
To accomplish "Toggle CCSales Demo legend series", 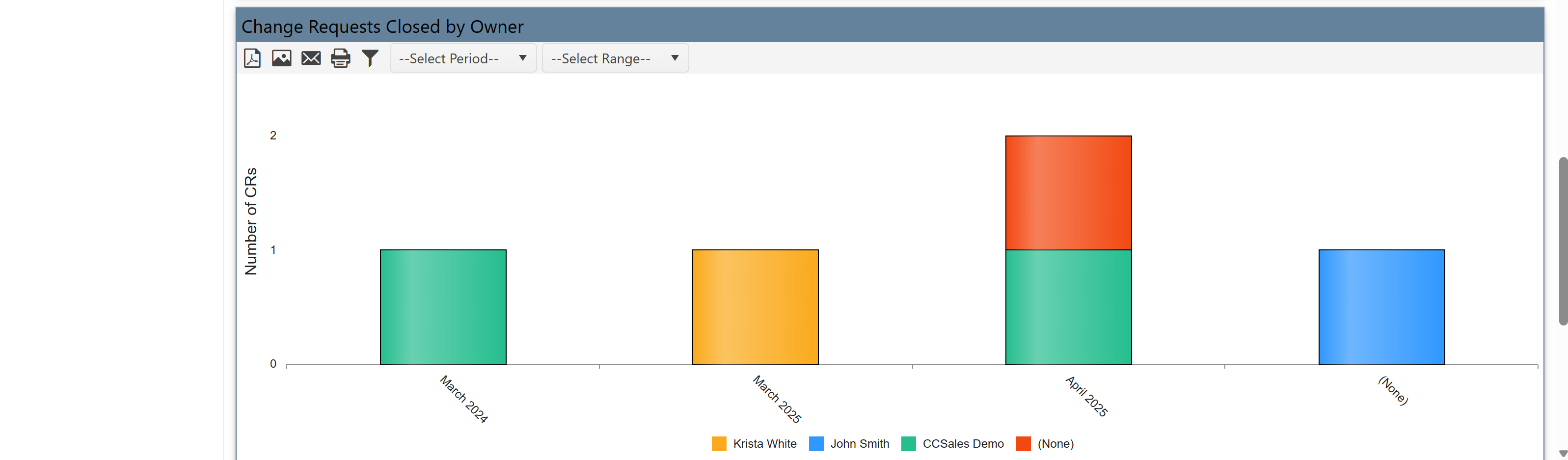I will 962,444.
